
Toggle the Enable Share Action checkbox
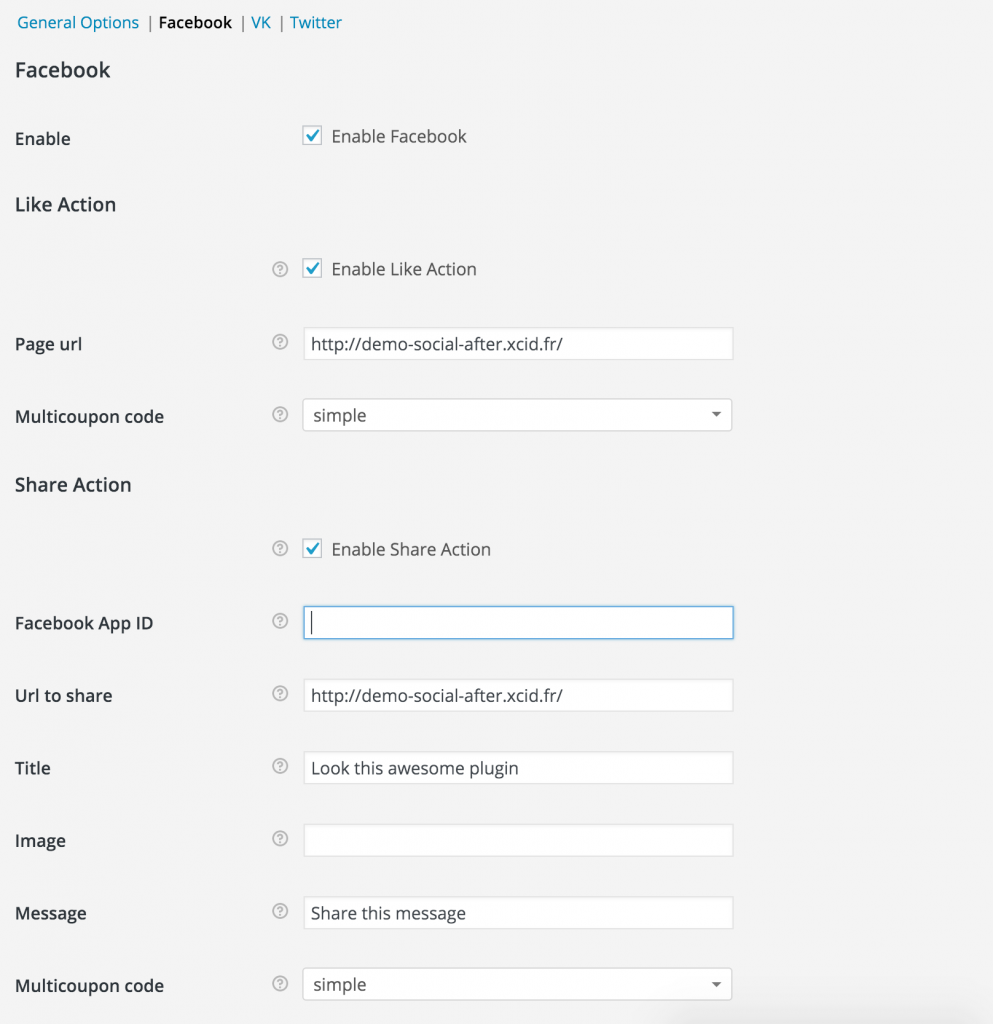click(x=313, y=549)
